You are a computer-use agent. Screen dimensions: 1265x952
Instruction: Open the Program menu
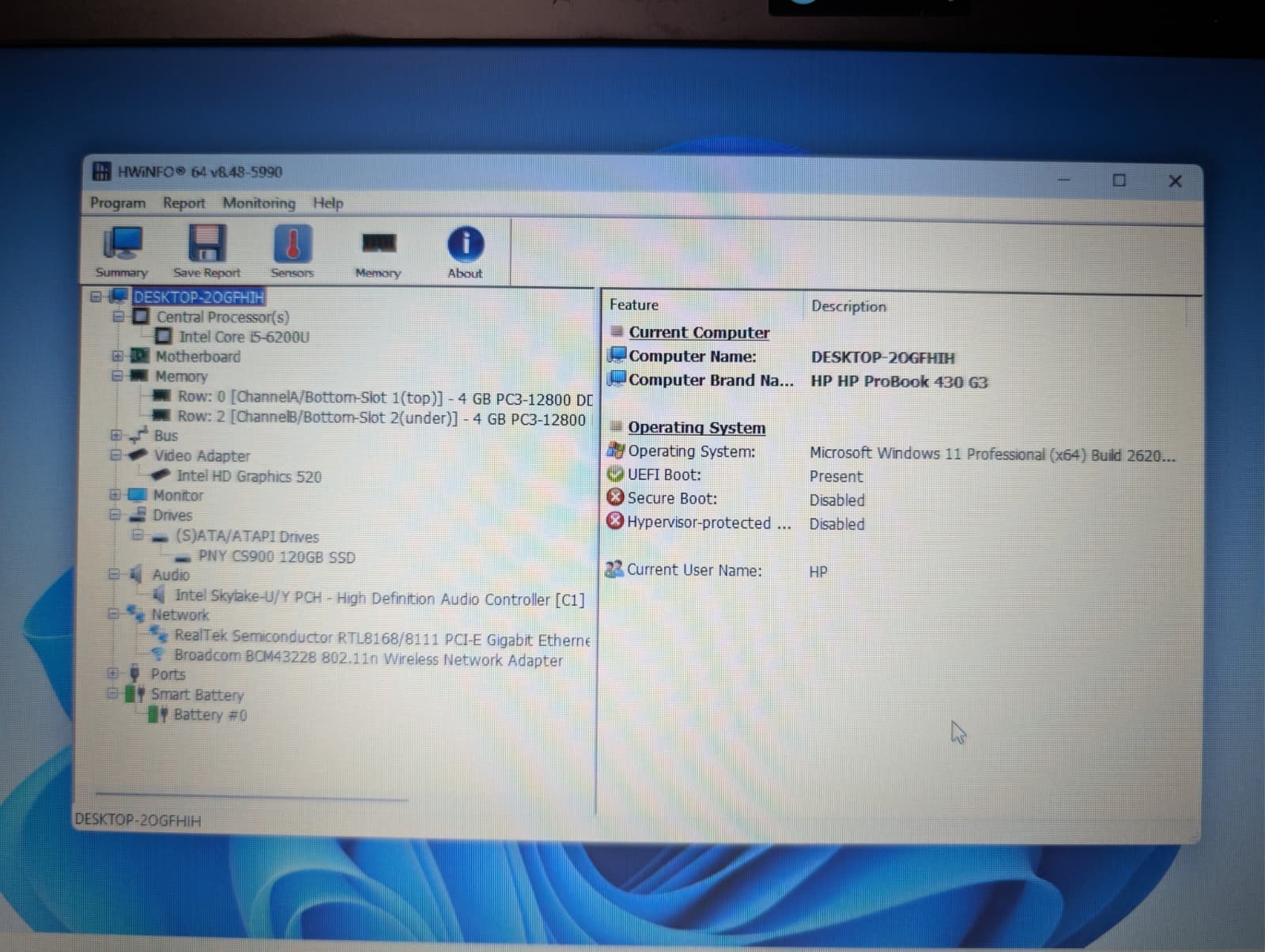tap(118, 202)
